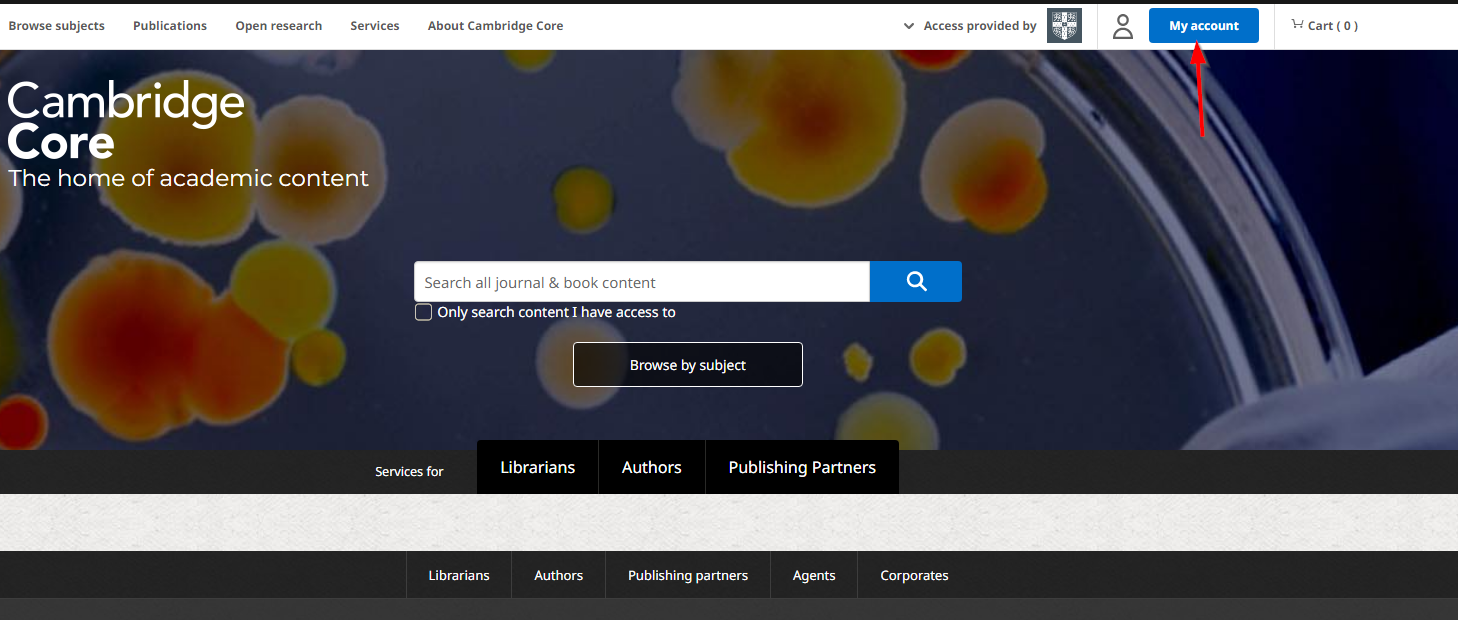Open the Open research menu

(279, 26)
